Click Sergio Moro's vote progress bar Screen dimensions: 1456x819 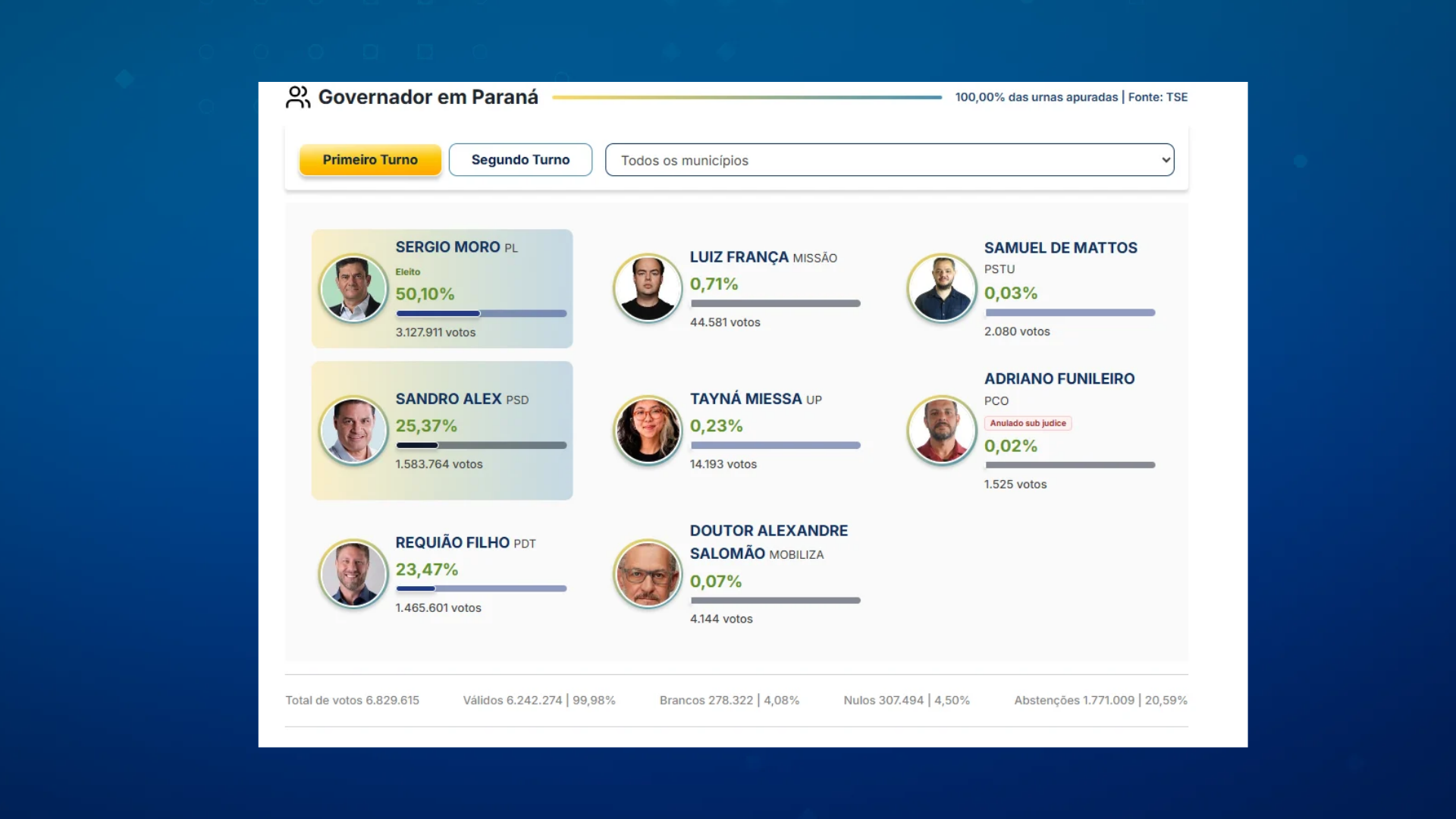tap(482, 313)
